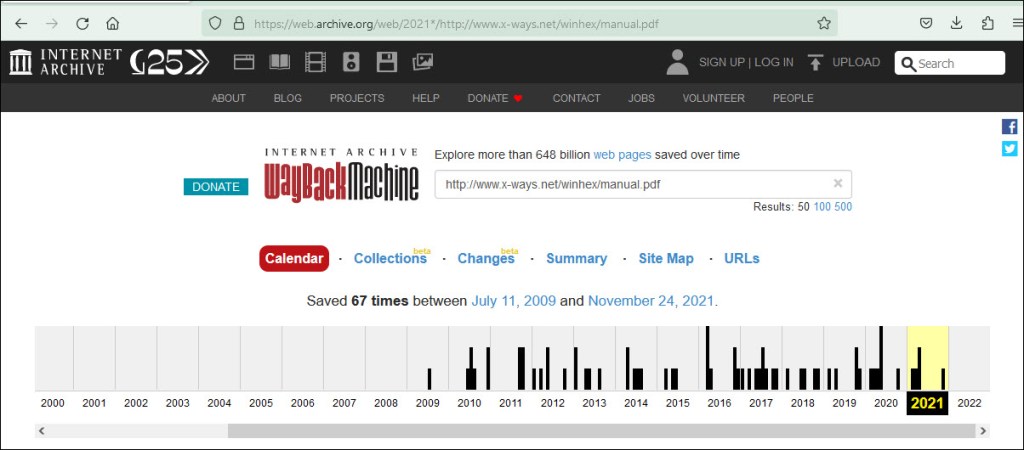1024x450 pixels.
Task: Click the UPLOAD link
Action: tap(856, 62)
